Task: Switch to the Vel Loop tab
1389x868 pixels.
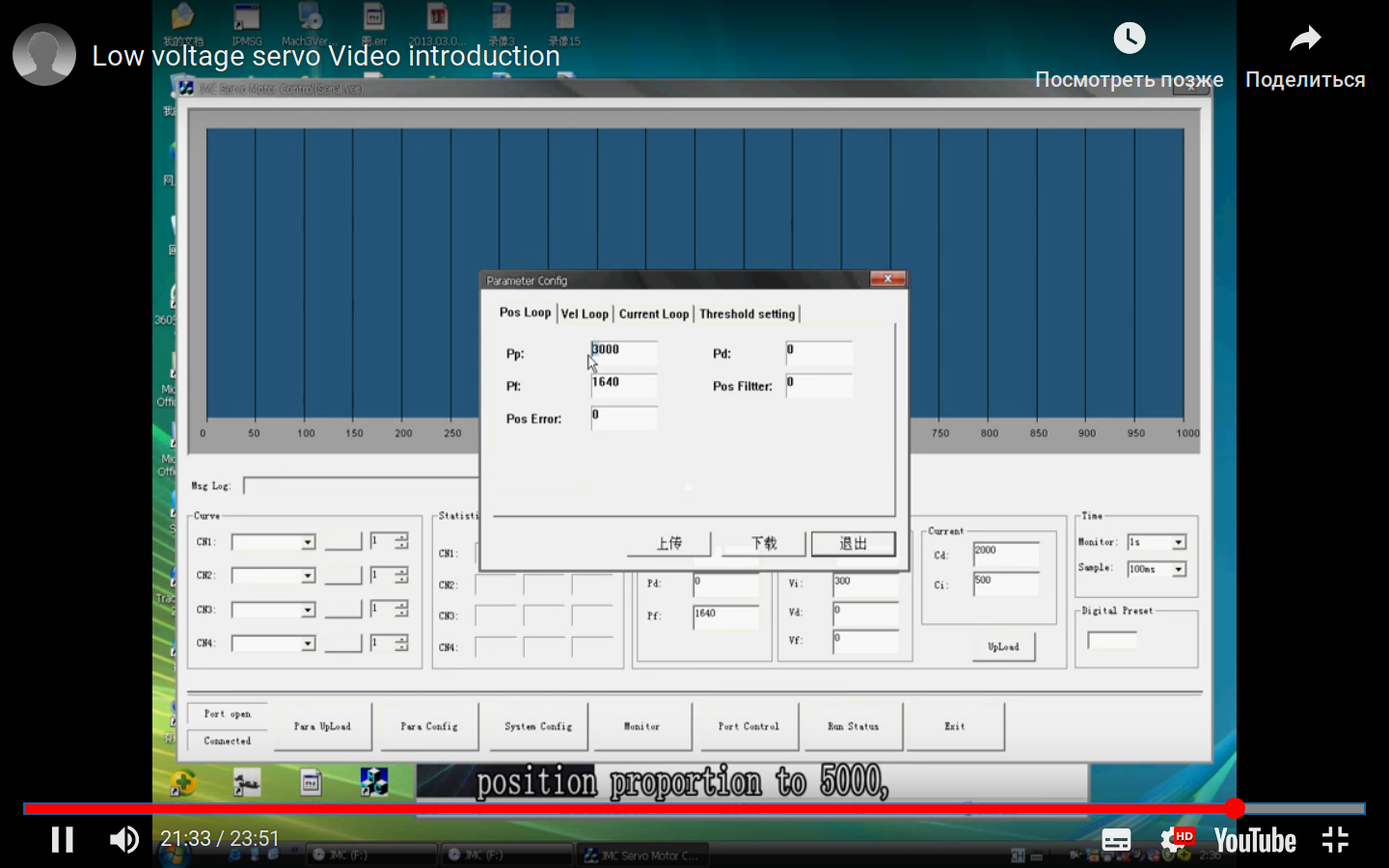Action: click(585, 313)
